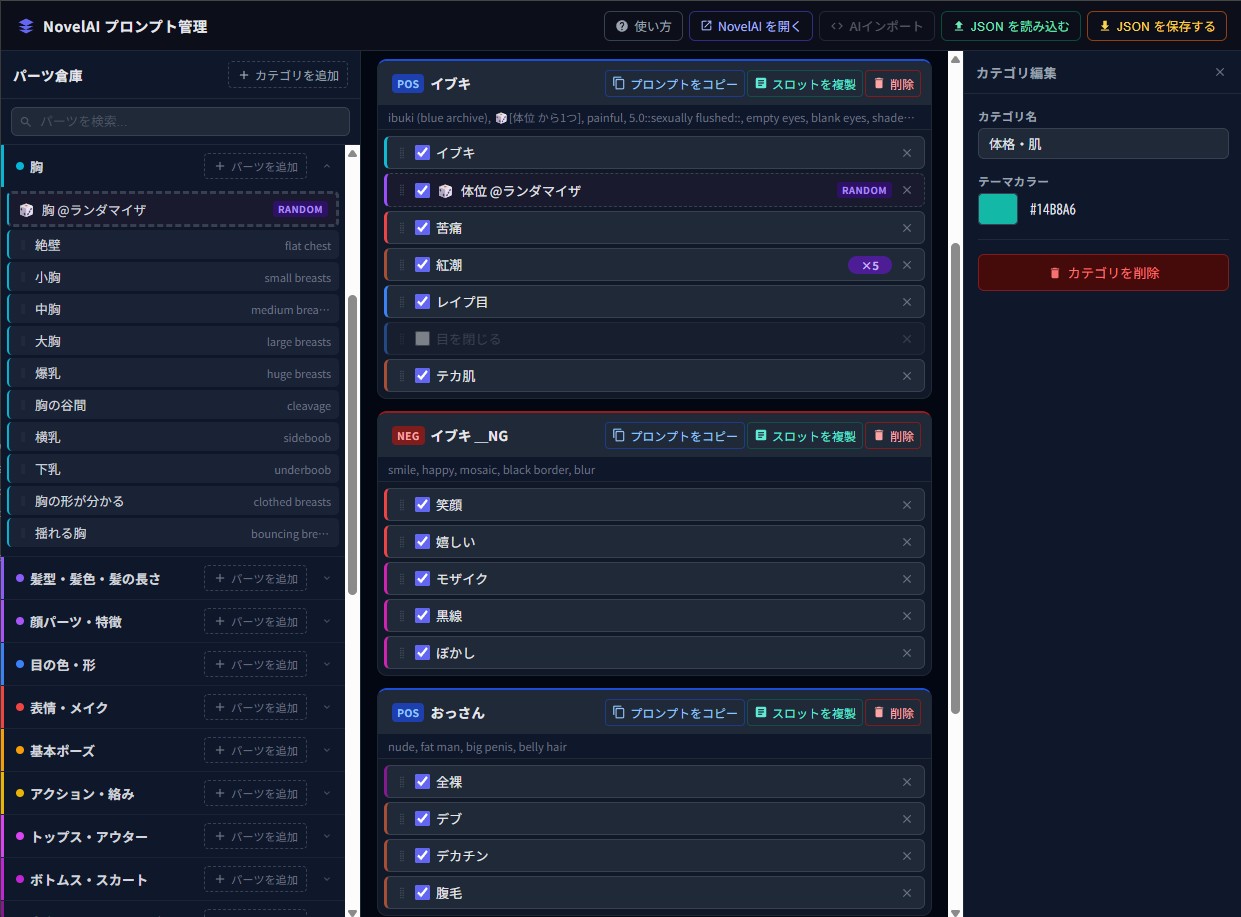Click JSON を保存する button
Screen dimensions: 1241x917
[1156, 26]
